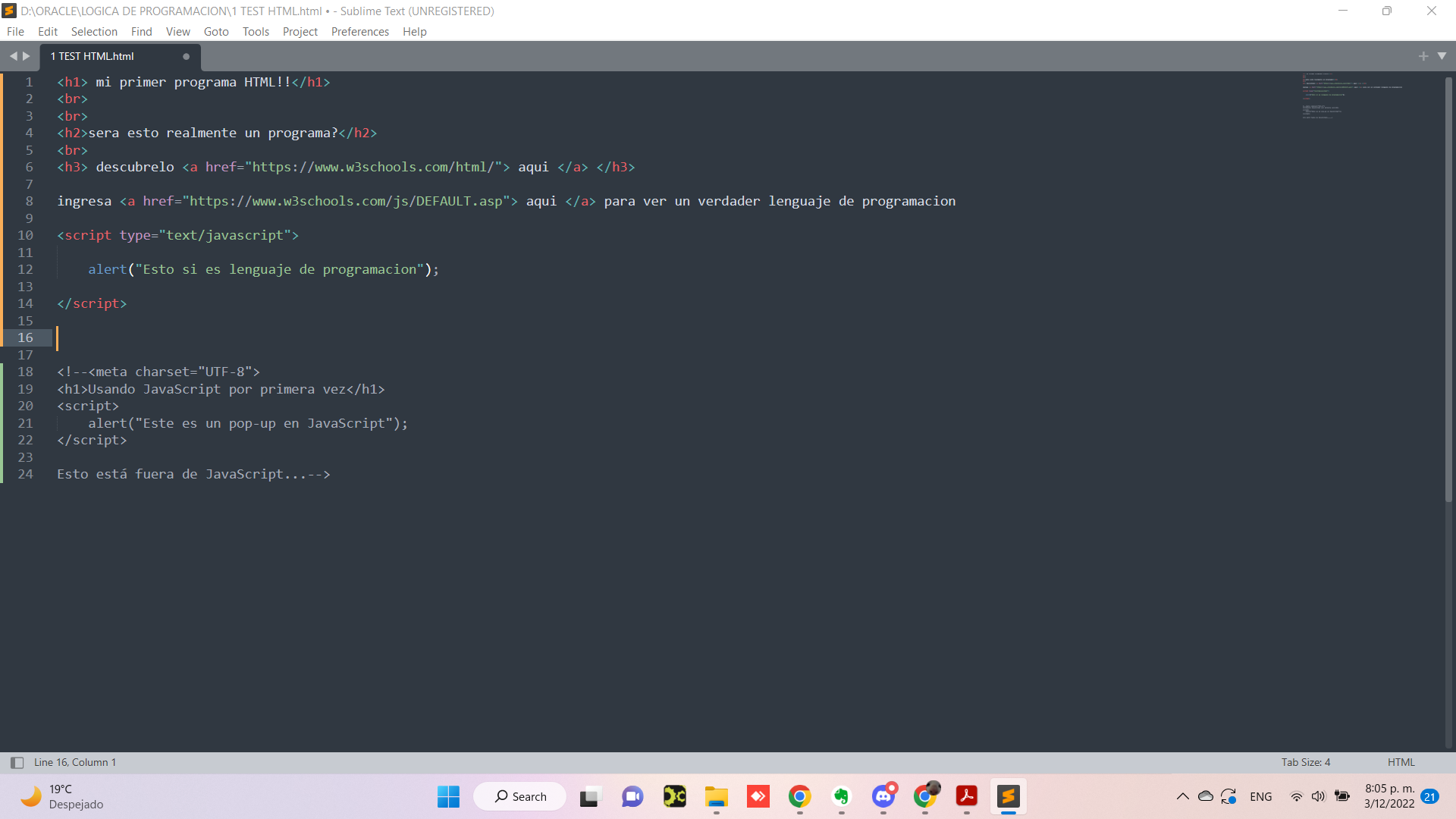Click Line 16, Column 1 status text
Screen dimensions: 1456x819
[75, 762]
